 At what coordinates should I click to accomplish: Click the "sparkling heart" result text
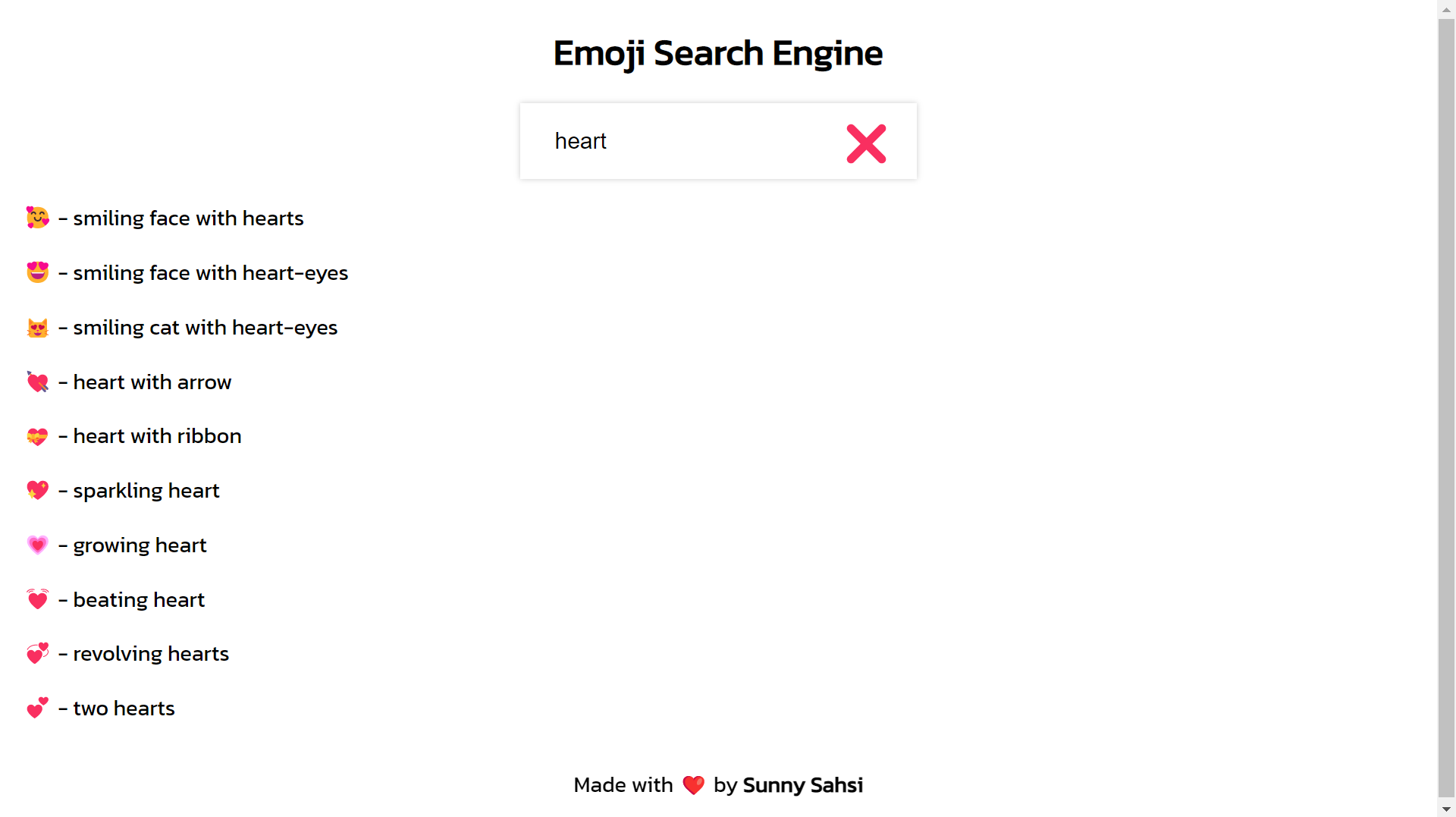click(146, 491)
